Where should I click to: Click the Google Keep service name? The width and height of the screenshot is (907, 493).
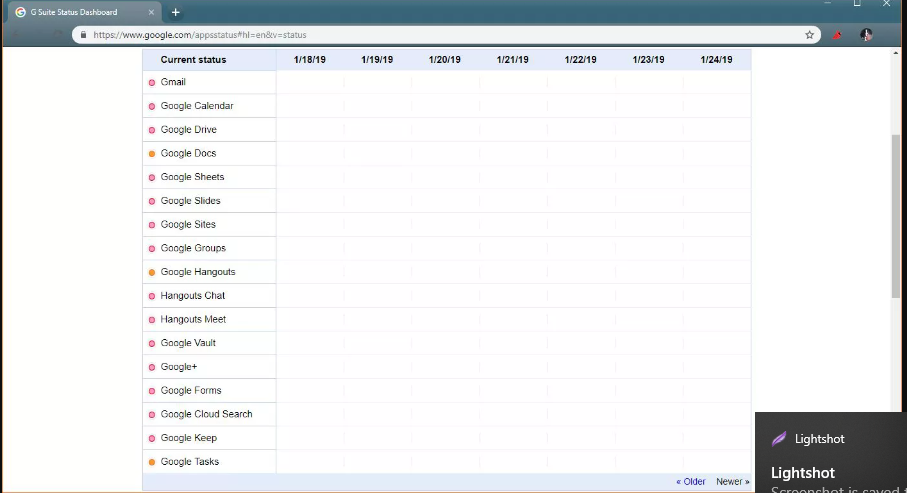coord(189,438)
